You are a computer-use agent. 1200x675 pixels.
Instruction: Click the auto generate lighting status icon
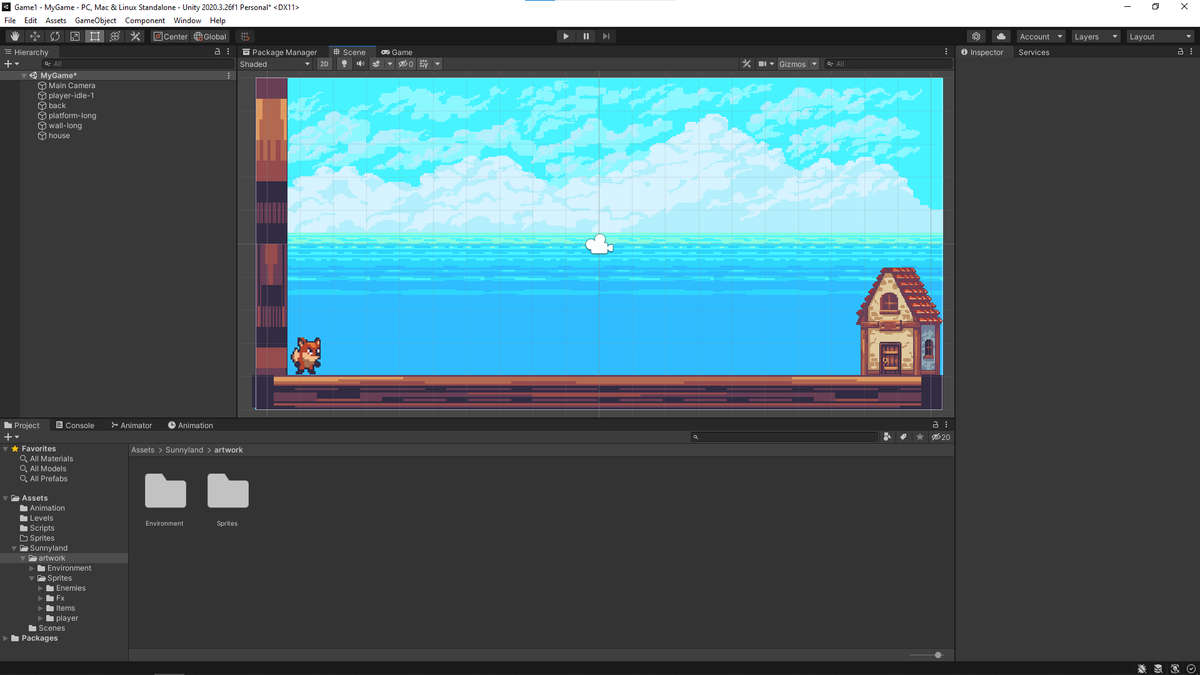[1175, 668]
